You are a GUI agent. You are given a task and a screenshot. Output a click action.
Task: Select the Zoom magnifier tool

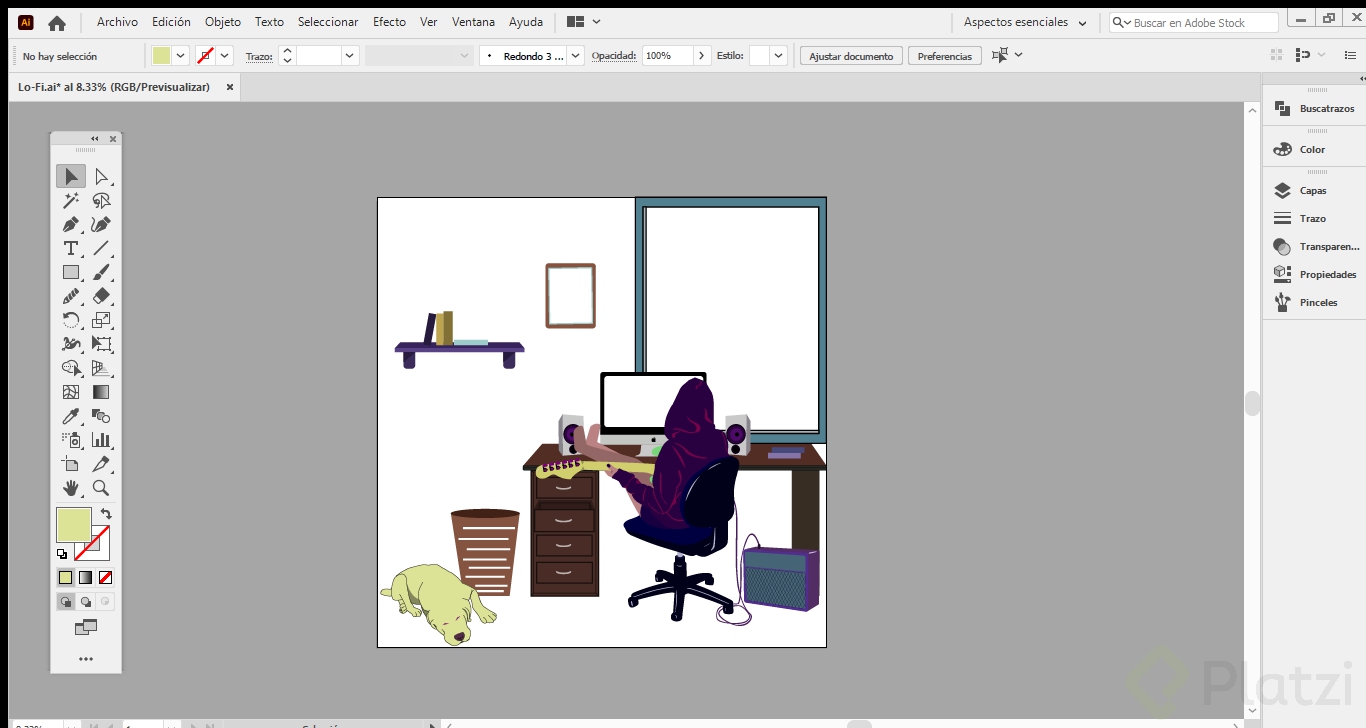(x=101, y=489)
